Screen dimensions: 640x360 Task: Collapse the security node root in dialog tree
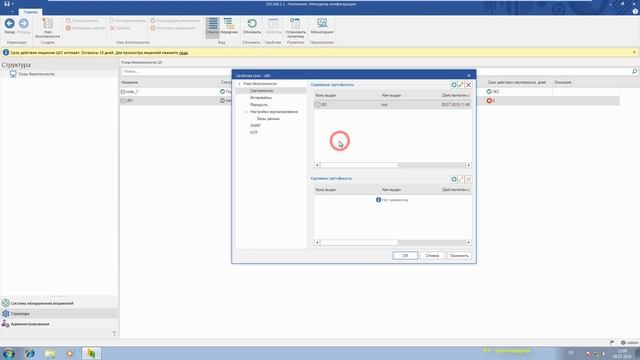pyautogui.click(x=240, y=84)
